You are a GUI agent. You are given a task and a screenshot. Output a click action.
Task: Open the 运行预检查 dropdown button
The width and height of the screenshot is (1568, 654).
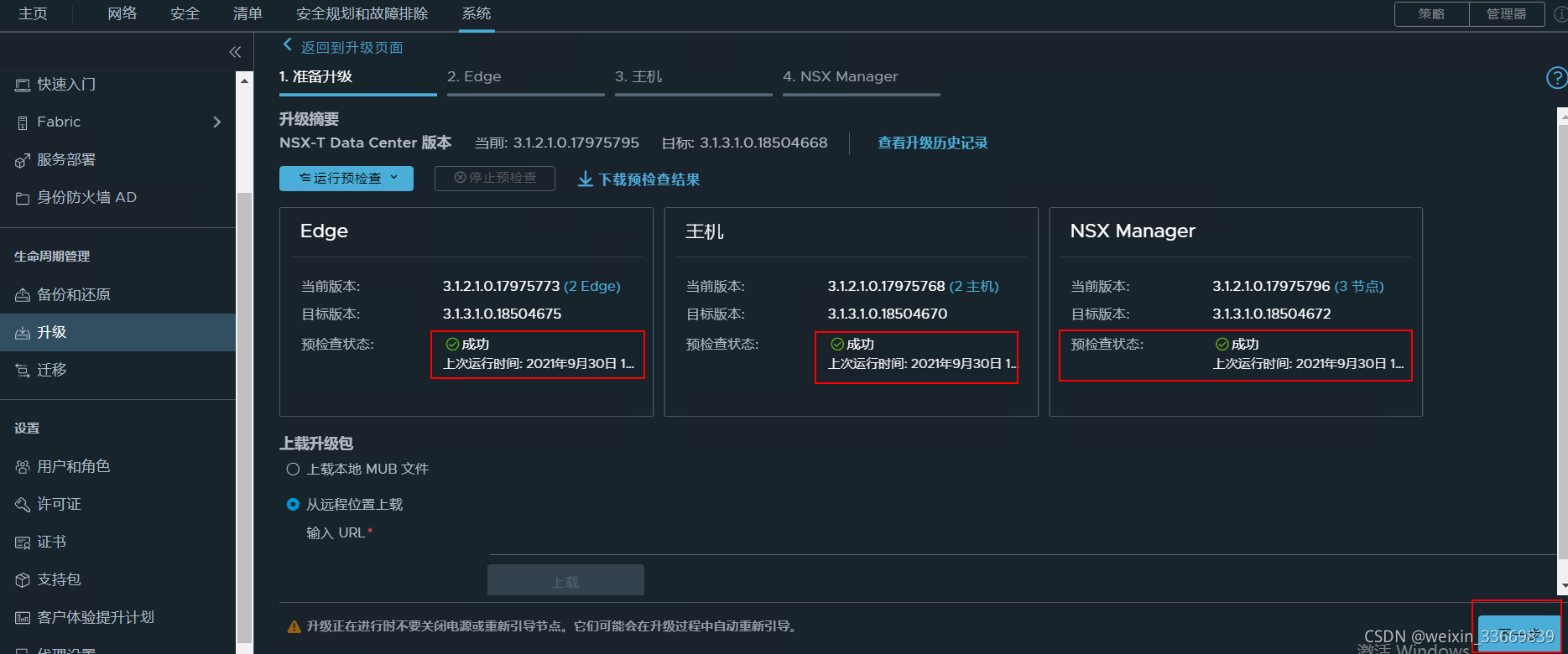(x=346, y=179)
